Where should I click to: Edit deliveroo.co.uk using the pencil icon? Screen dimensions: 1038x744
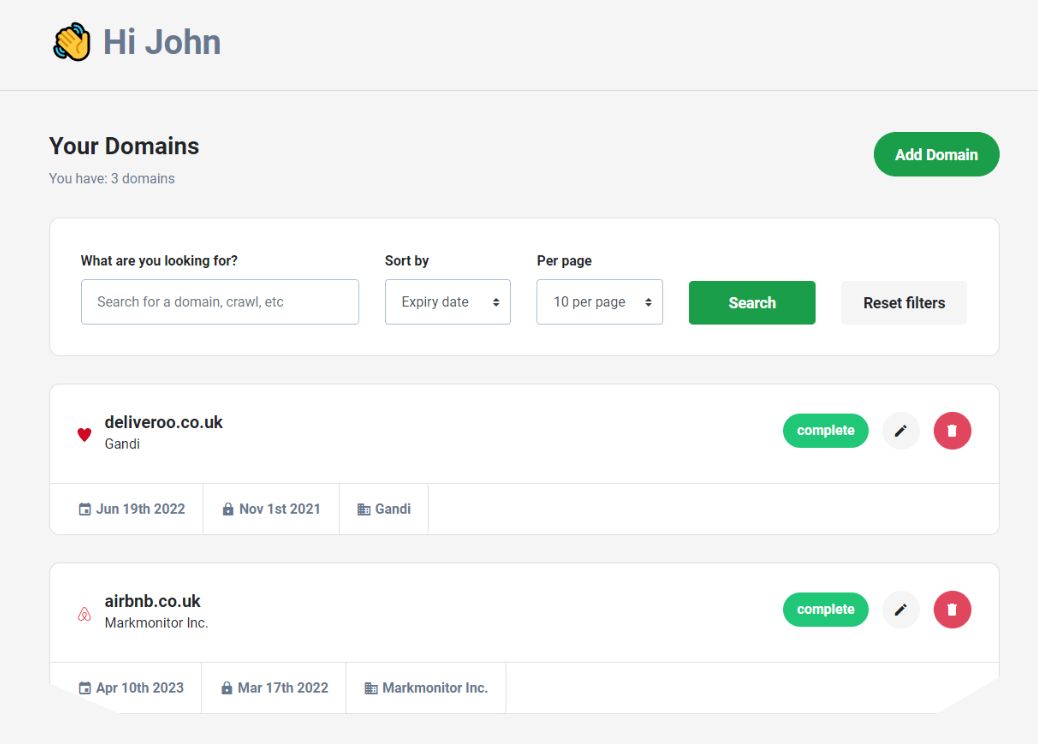click(900, 430)
